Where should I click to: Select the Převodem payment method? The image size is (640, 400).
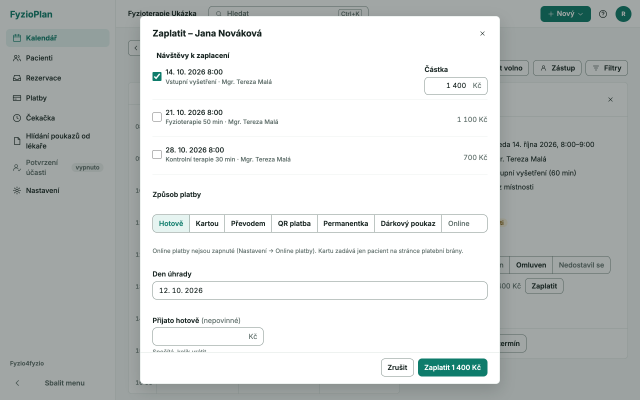tap(248, 224)
